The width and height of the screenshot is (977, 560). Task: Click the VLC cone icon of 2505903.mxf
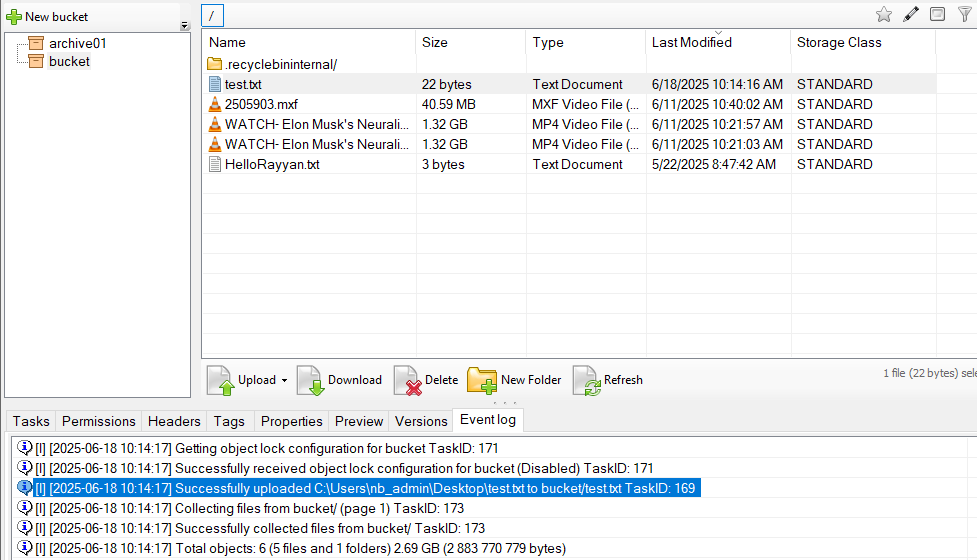pyautogui.click(x=214, y=104)
